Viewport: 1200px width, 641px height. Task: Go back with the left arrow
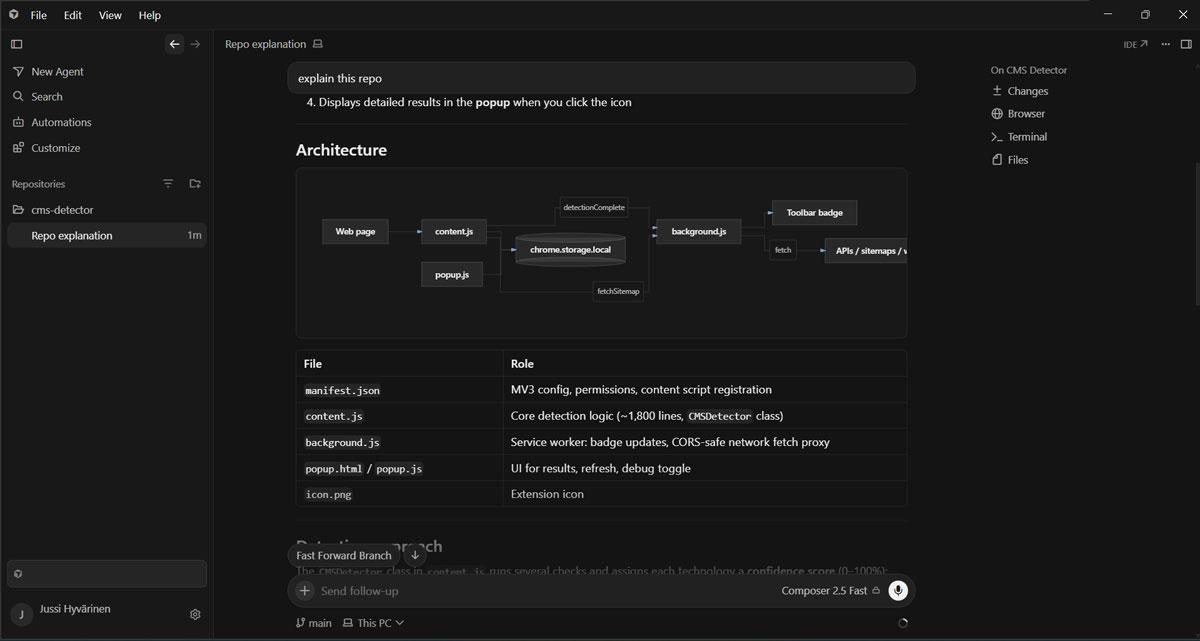(x=174, y=44)
